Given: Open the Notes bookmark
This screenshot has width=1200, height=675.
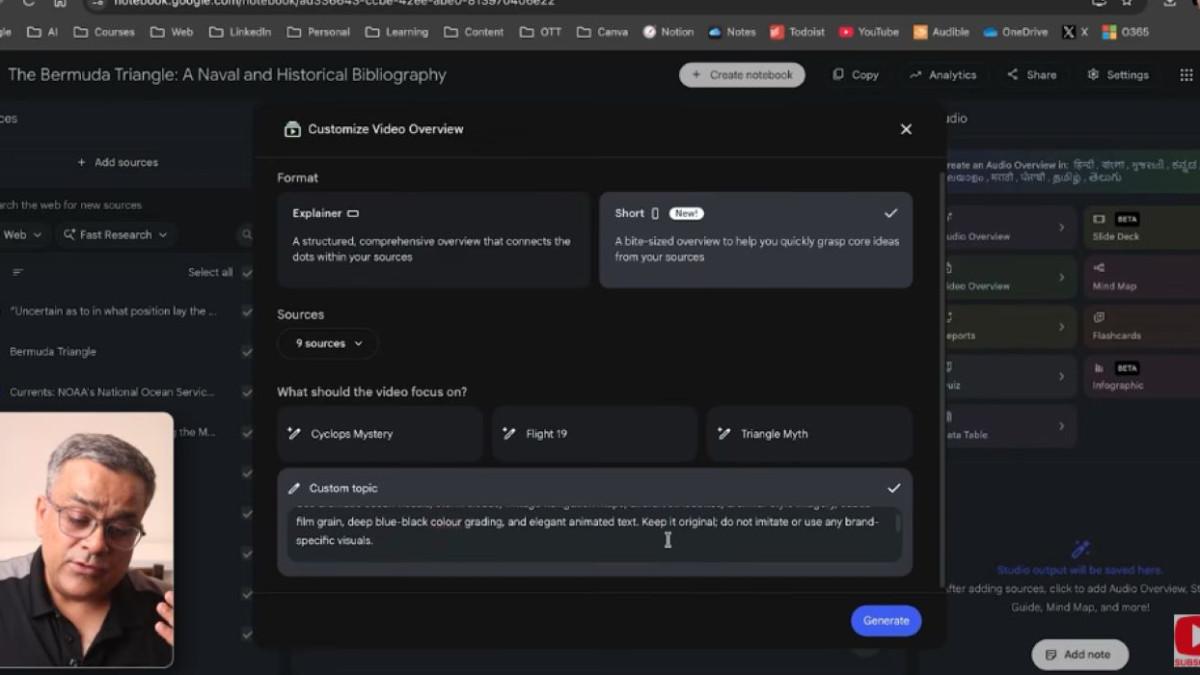Looking at the screenshot, I should 732,32.
